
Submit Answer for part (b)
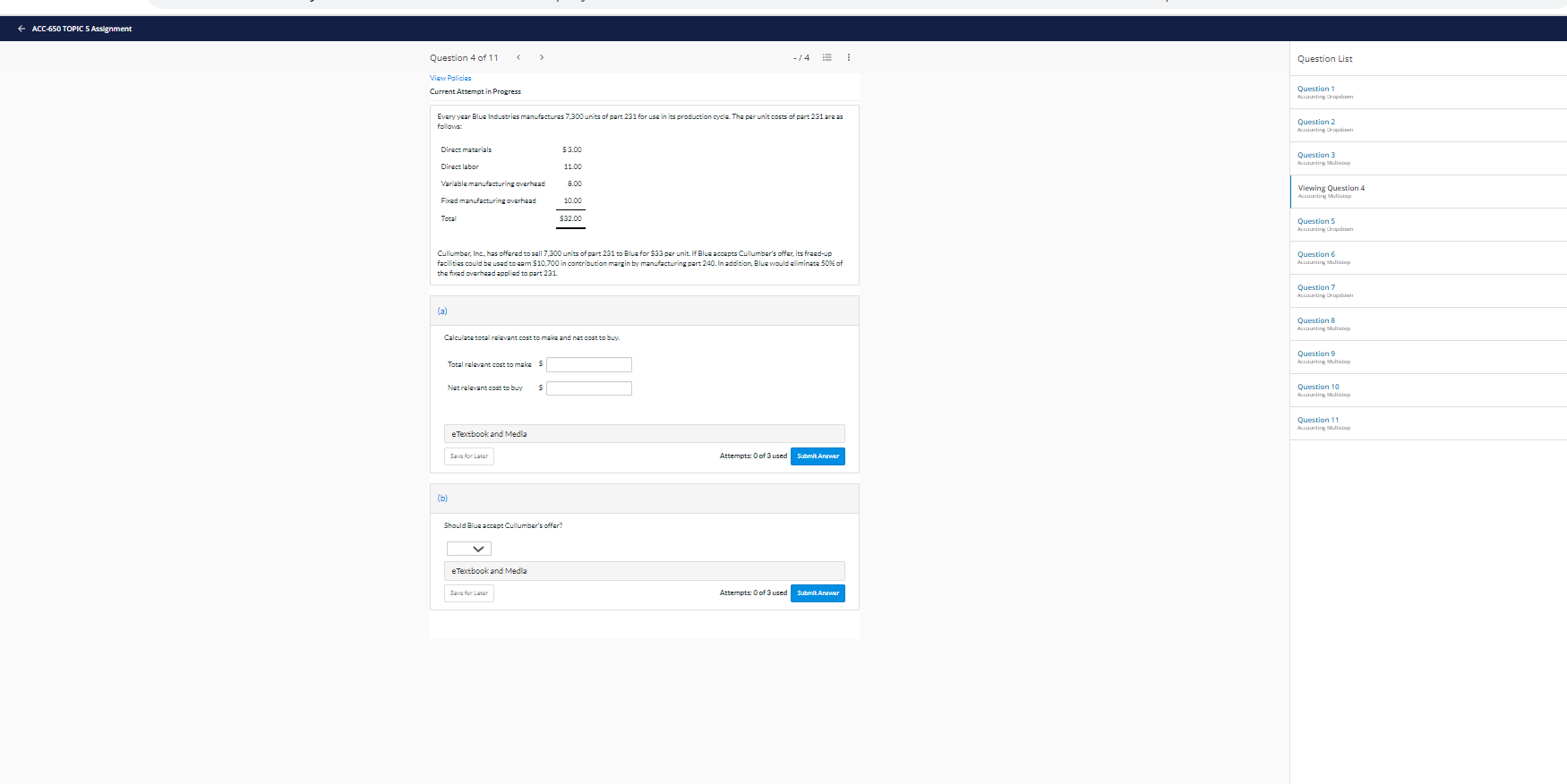pos(818,593)
